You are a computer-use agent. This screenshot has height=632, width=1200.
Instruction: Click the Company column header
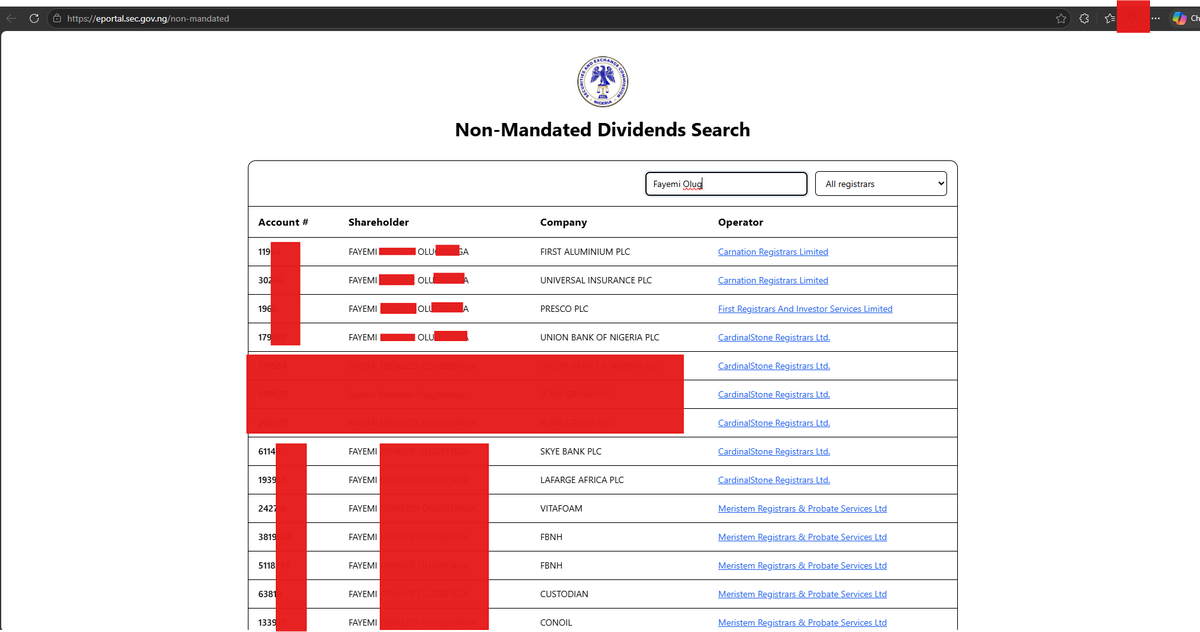pos(563,222)
